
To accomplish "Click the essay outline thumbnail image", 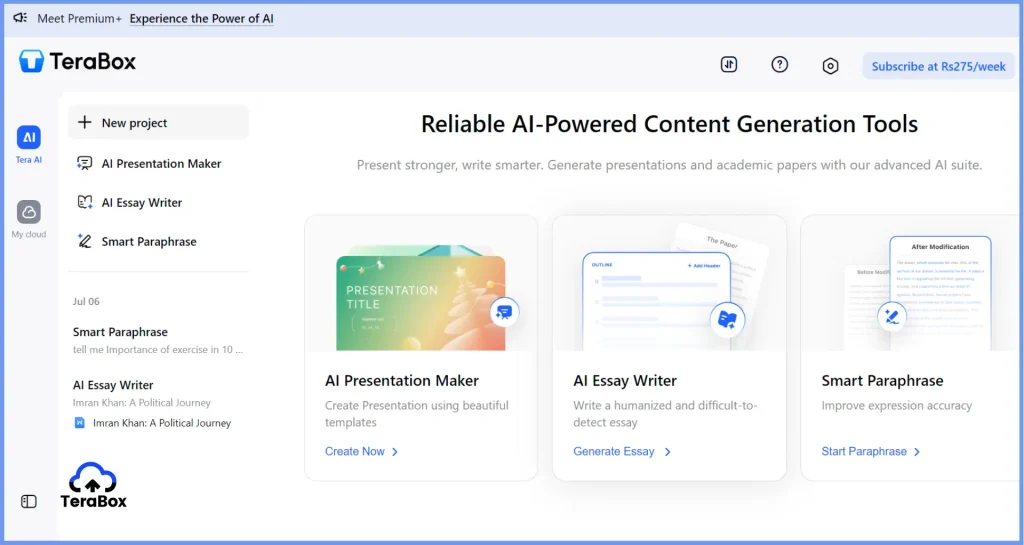I will 656,302.
